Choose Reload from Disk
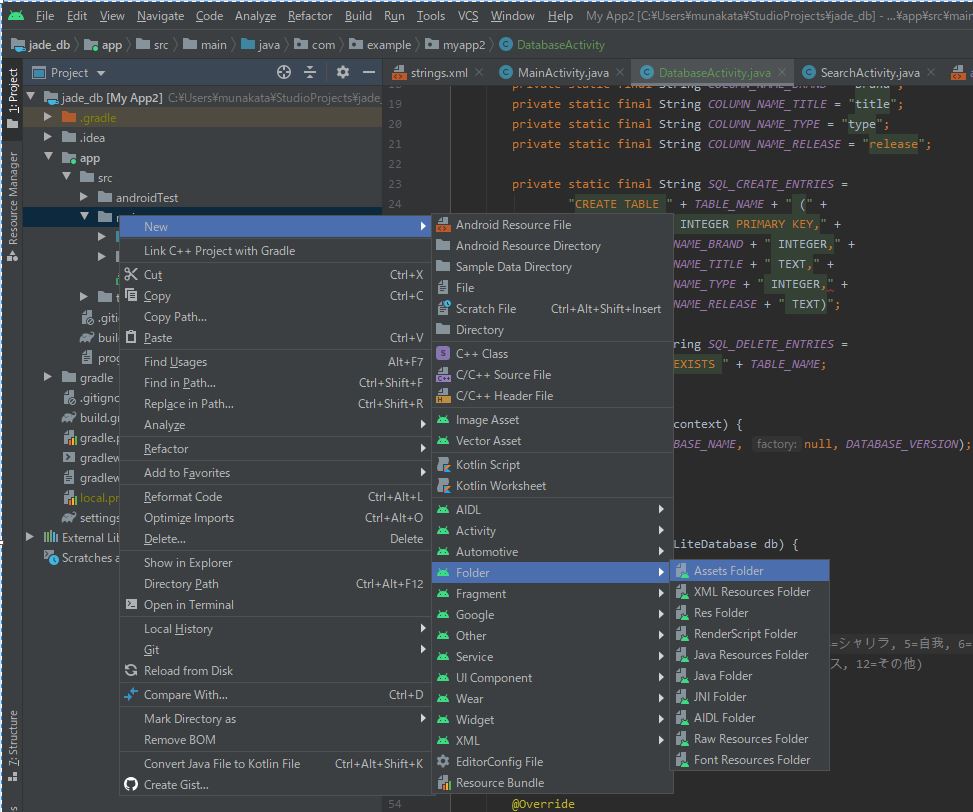The image size is (973, 812). [188, 670]
